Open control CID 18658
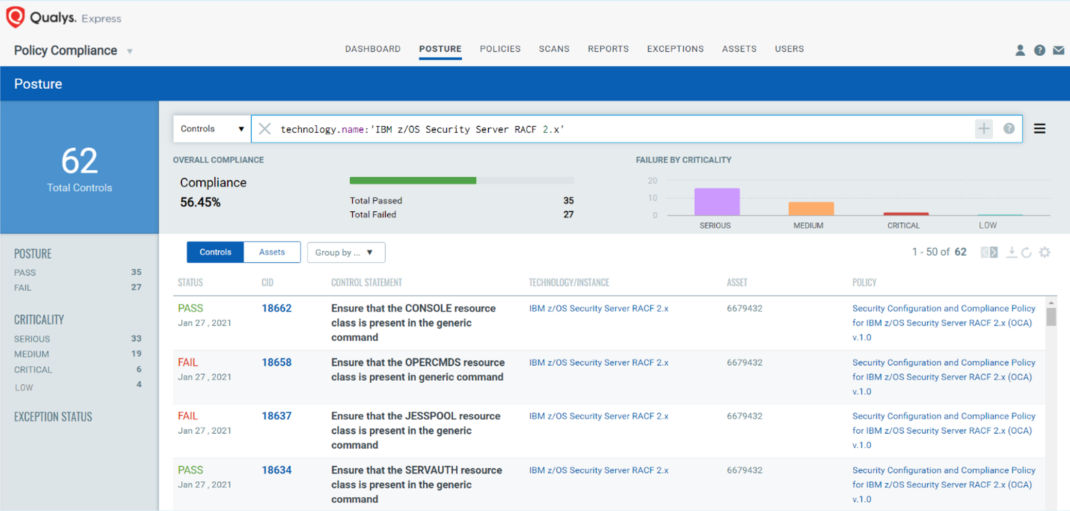 click(x=276, y=362)
